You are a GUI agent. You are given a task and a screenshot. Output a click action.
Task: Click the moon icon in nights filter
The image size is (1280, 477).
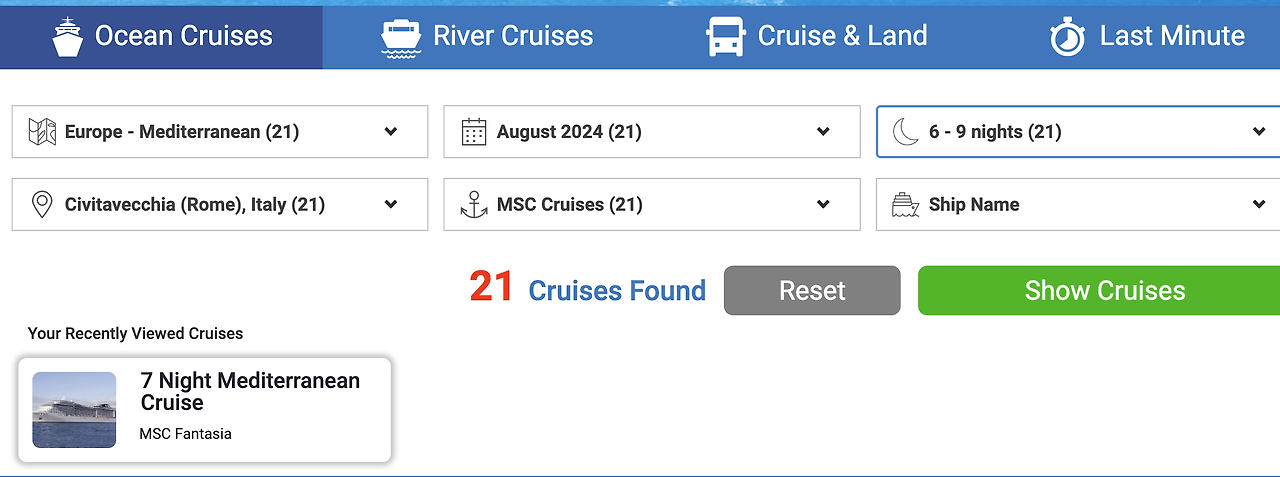(906, 132)
